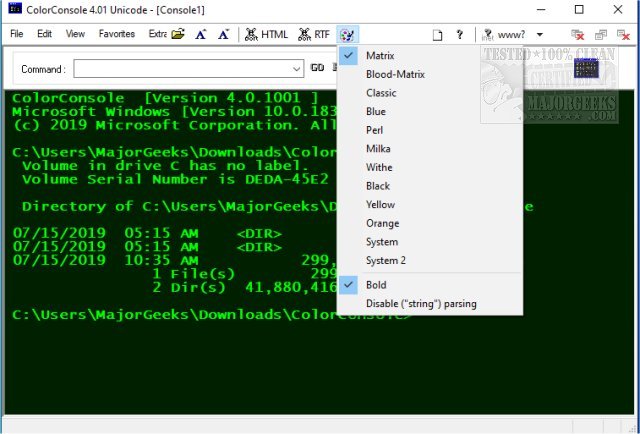
Task: Maximize the ColorConsole window
Action: coord(579,9)
